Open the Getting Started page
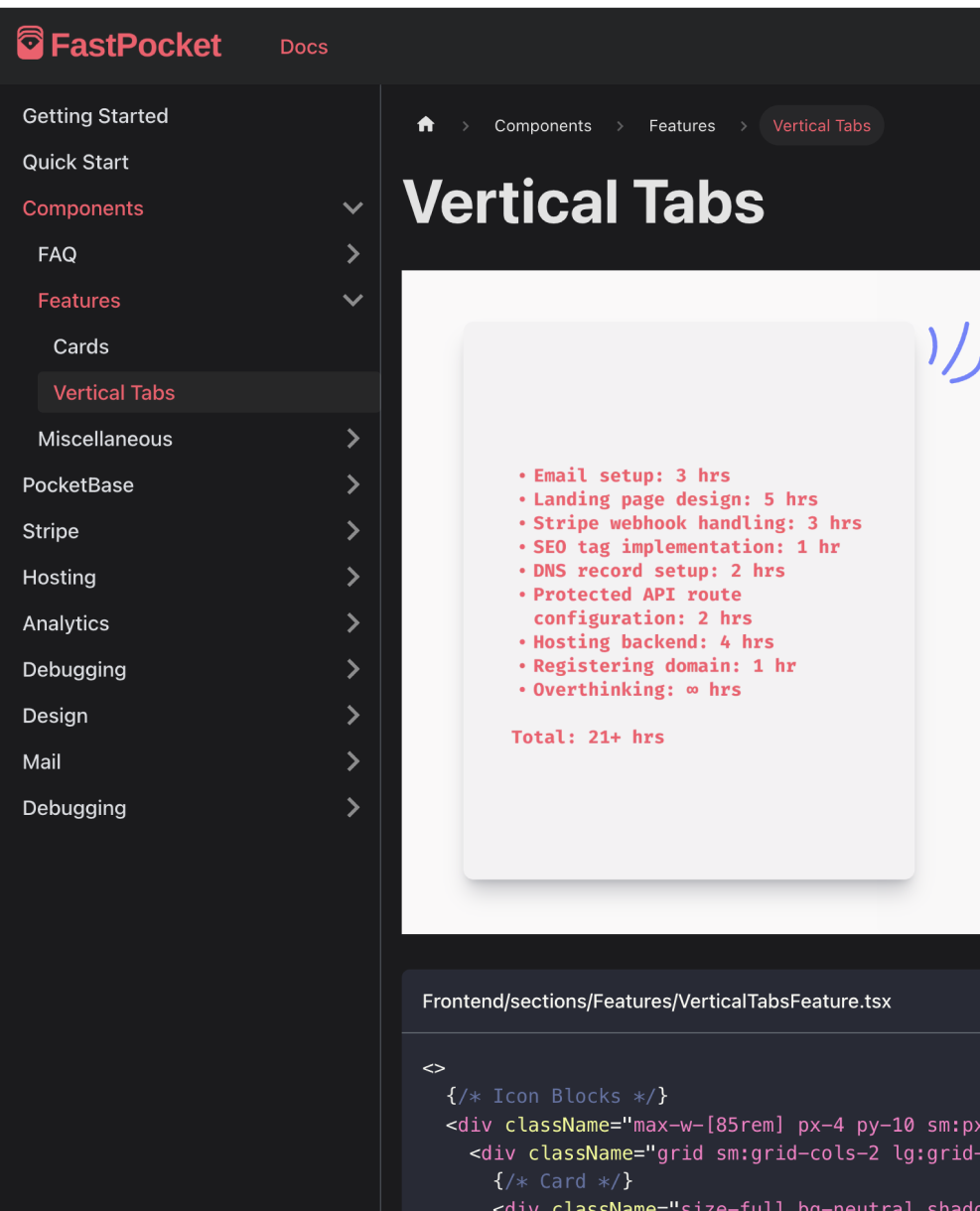The width and height of the screenshot is (980, 1211). (95, 116)
